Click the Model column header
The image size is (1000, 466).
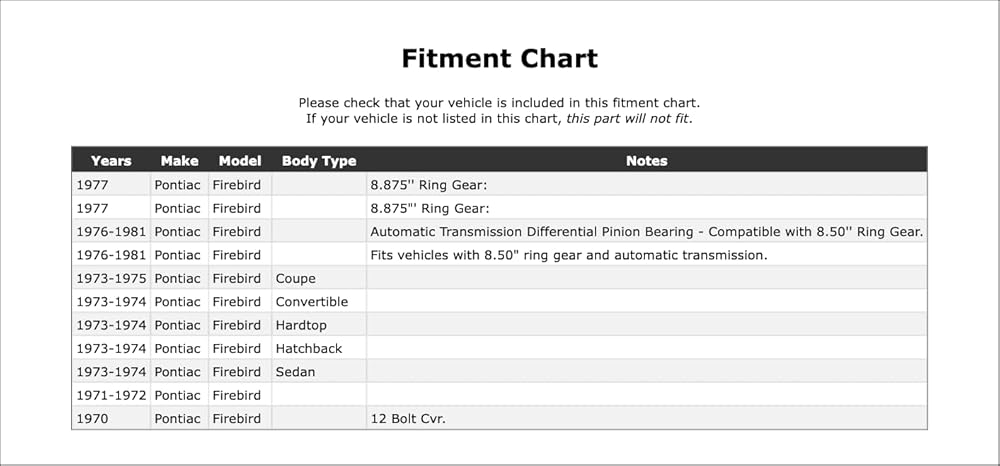240,161
